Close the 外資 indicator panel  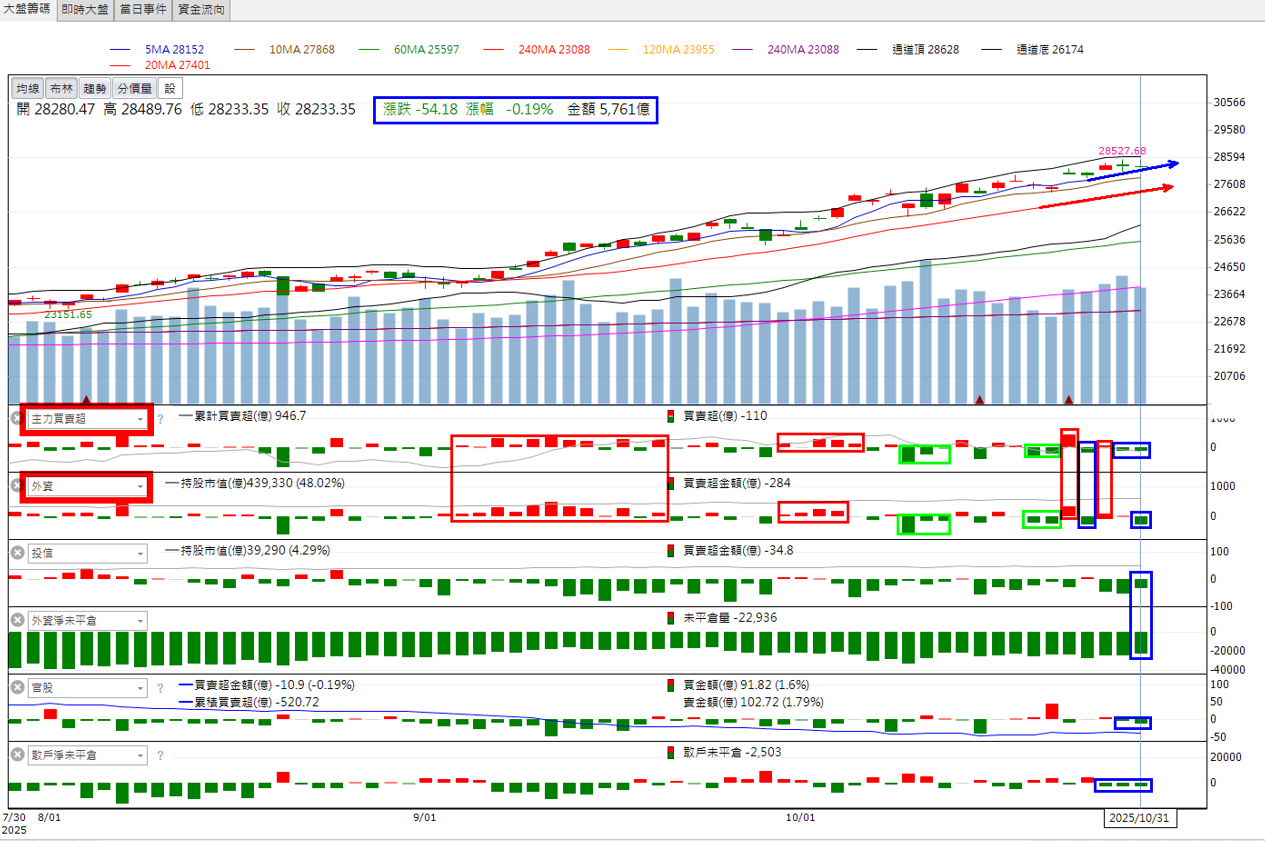tap(16, 485)
